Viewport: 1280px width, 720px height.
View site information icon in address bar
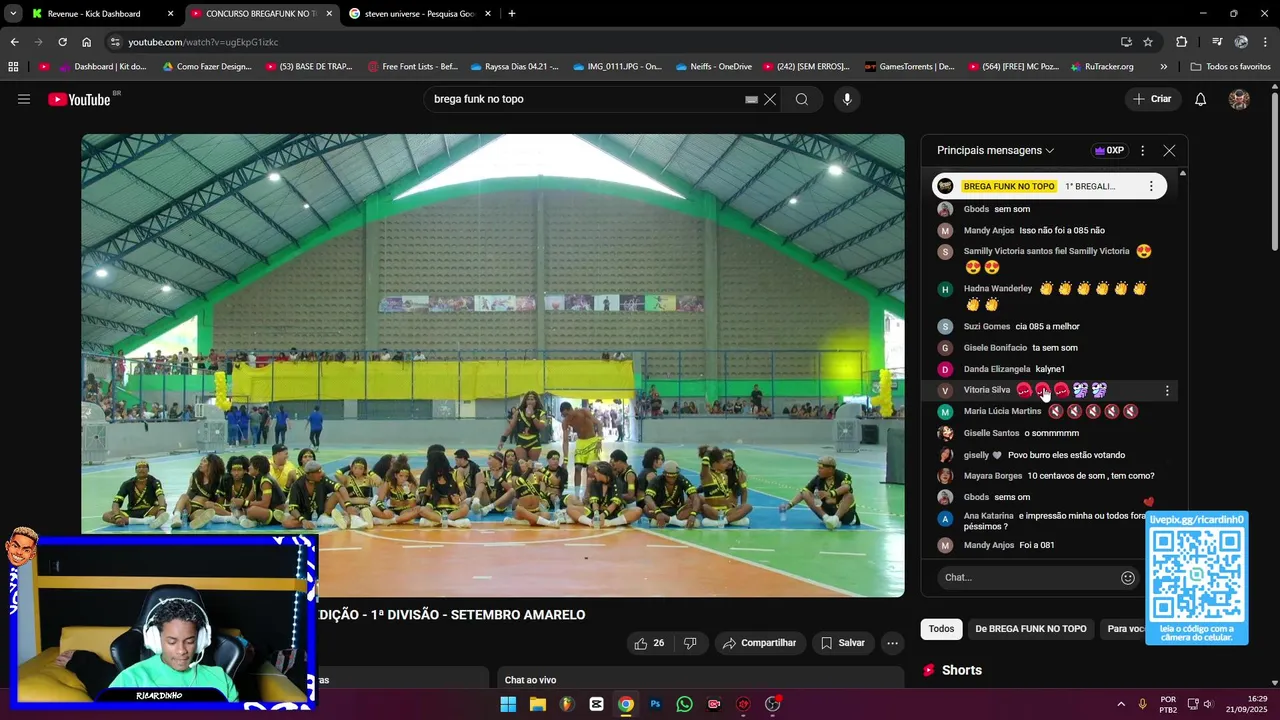point(115,42)
